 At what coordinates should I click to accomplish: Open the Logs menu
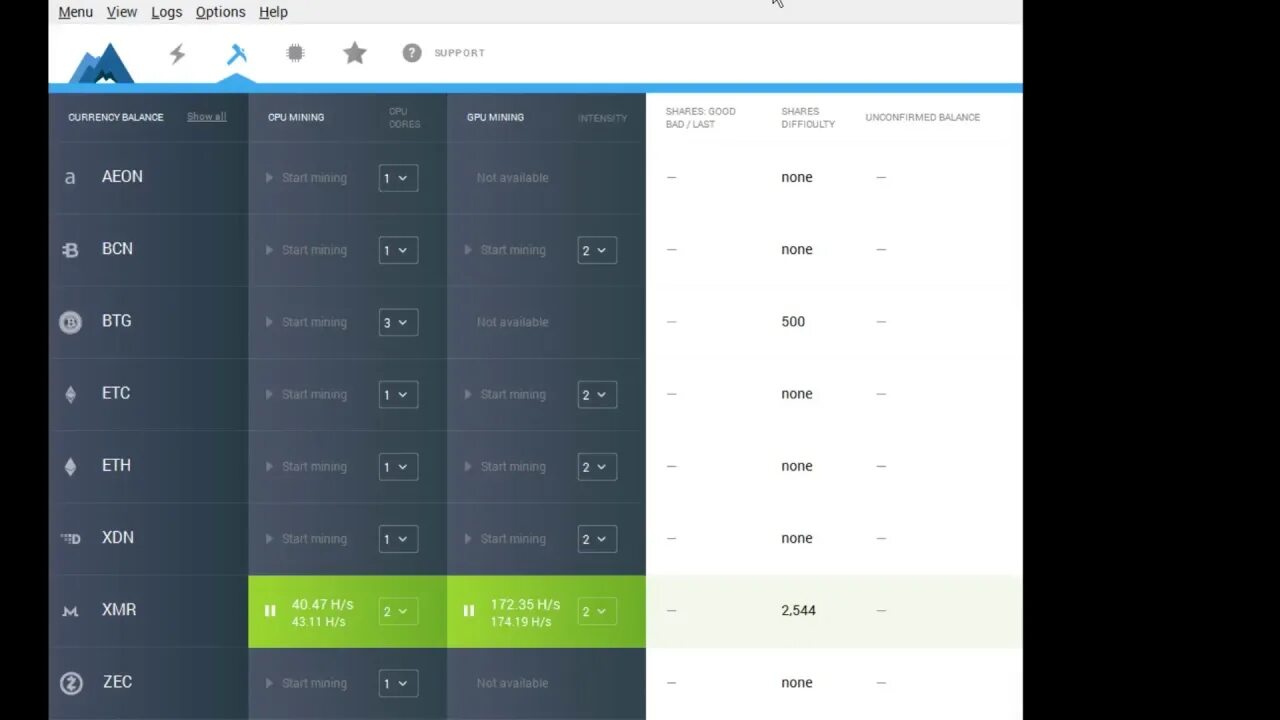click(167, 12)
